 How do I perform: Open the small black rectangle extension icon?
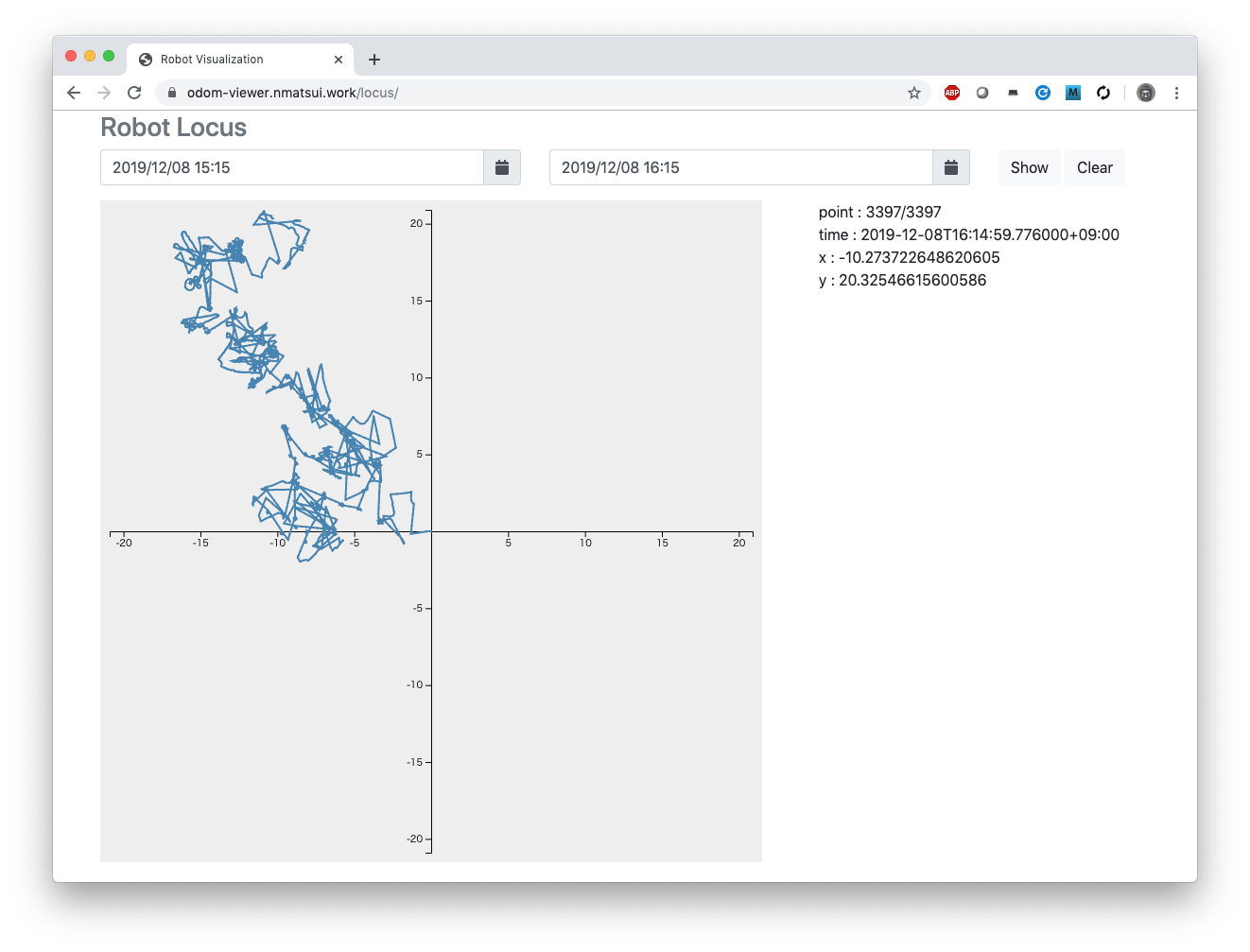[x=1013, y=93]
